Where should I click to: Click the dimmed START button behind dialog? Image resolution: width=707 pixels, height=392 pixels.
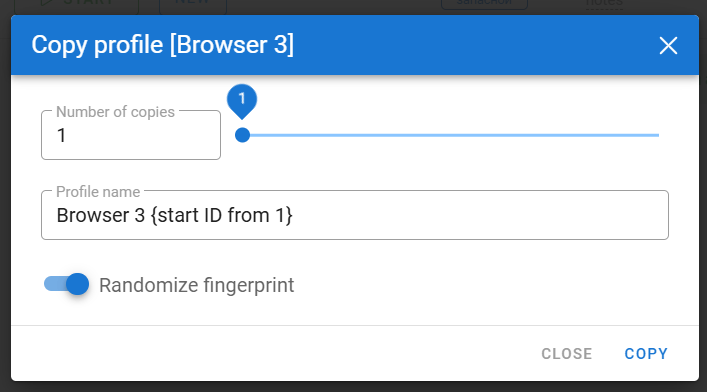[x=77, y=5]
